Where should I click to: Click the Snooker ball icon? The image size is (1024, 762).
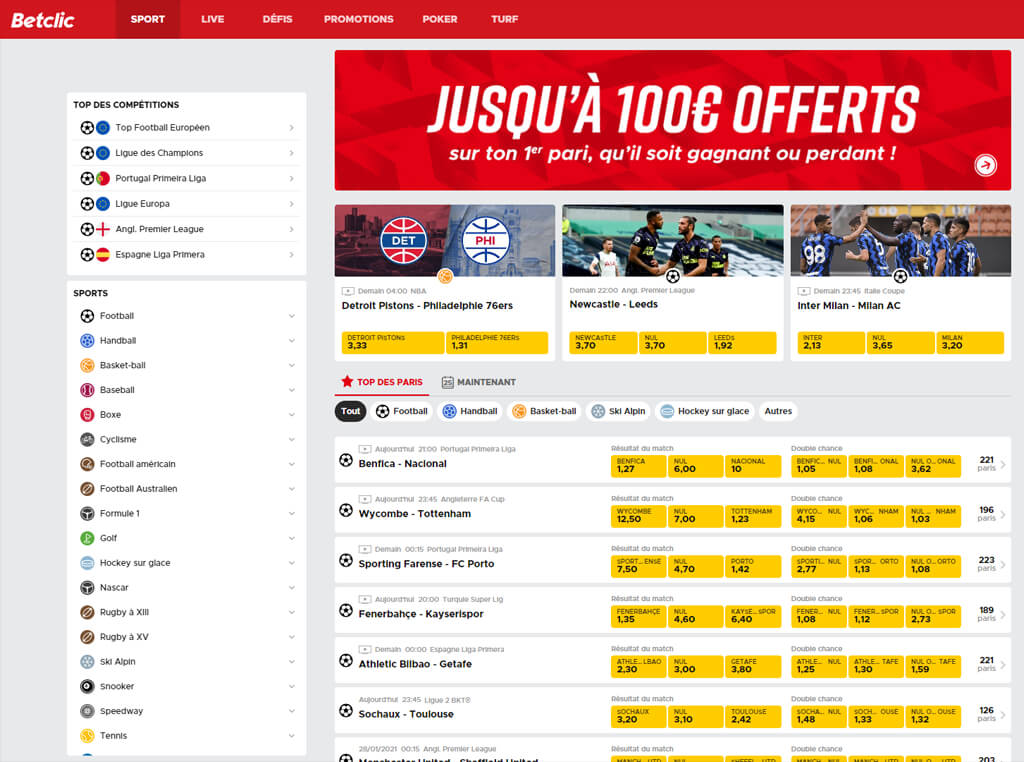[87, 686]
